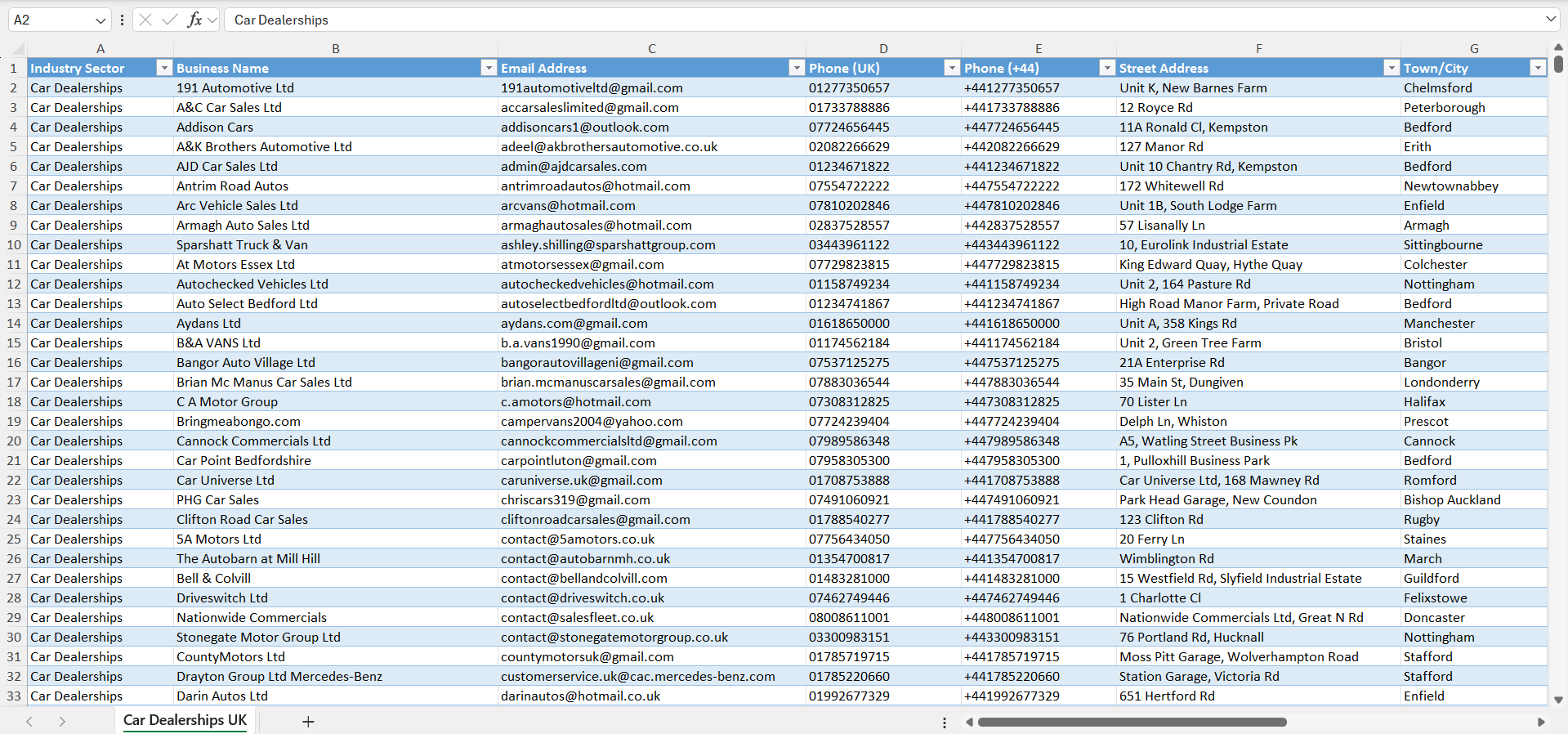Click the vertical scrollbar down arrow
Viewport: 1568px width, 734px height.
(1558, 700)
